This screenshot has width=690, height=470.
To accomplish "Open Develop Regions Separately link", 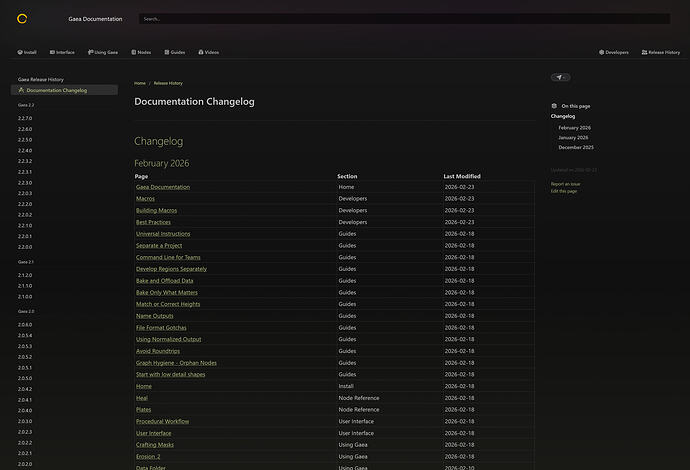I will [171, 269].
